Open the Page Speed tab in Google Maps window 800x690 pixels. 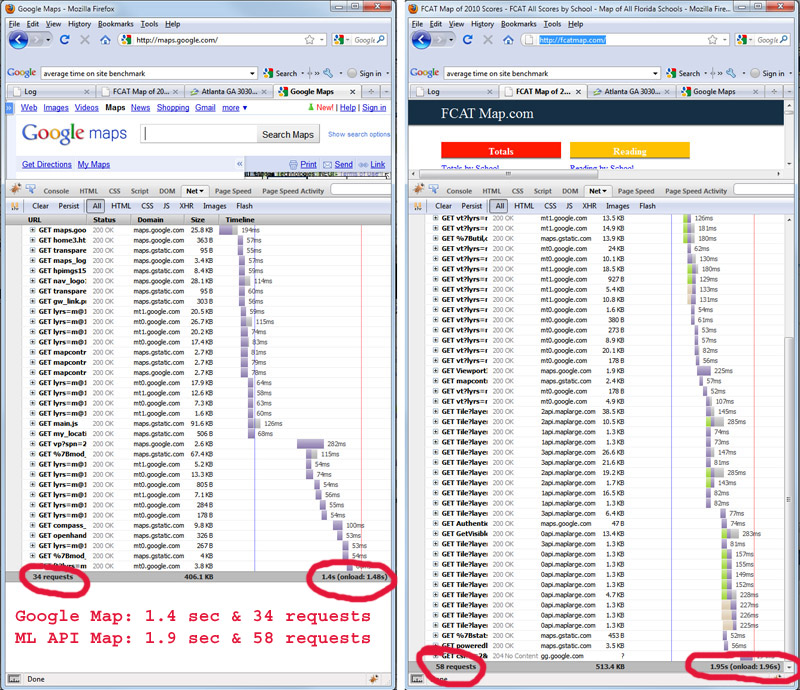coord(233,191)
